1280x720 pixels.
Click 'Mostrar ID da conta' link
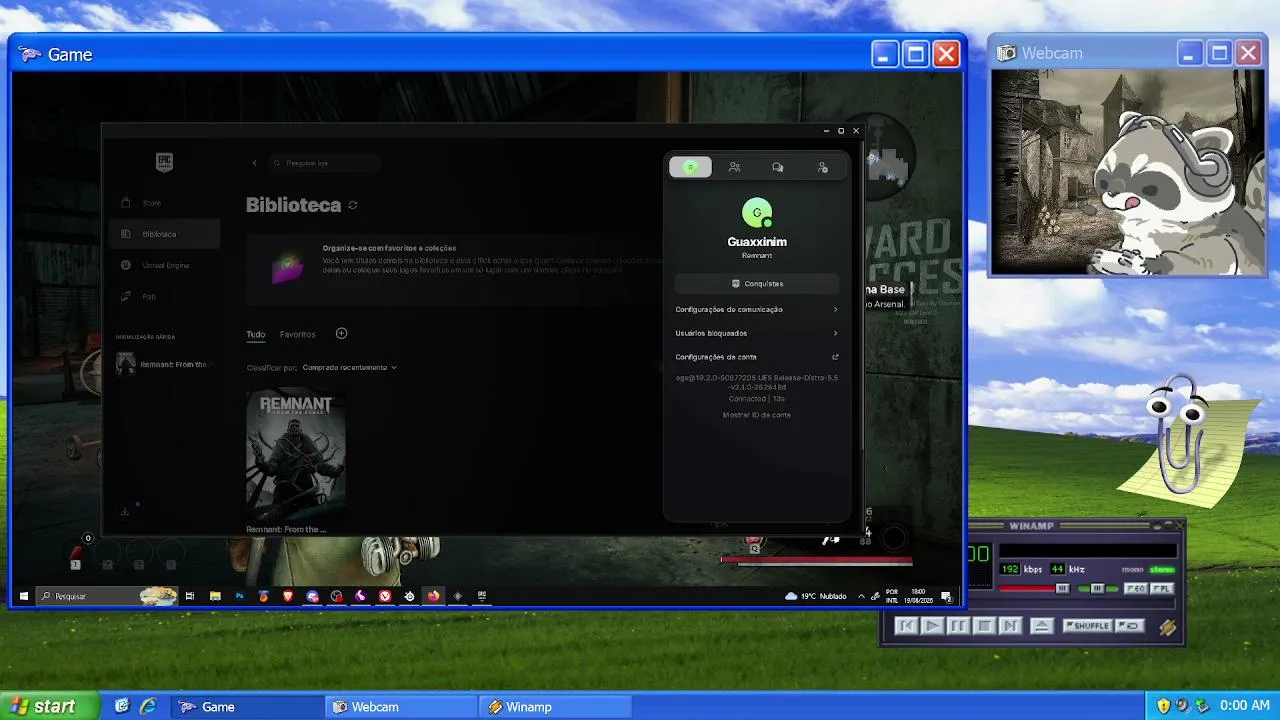tap(757, 415)
